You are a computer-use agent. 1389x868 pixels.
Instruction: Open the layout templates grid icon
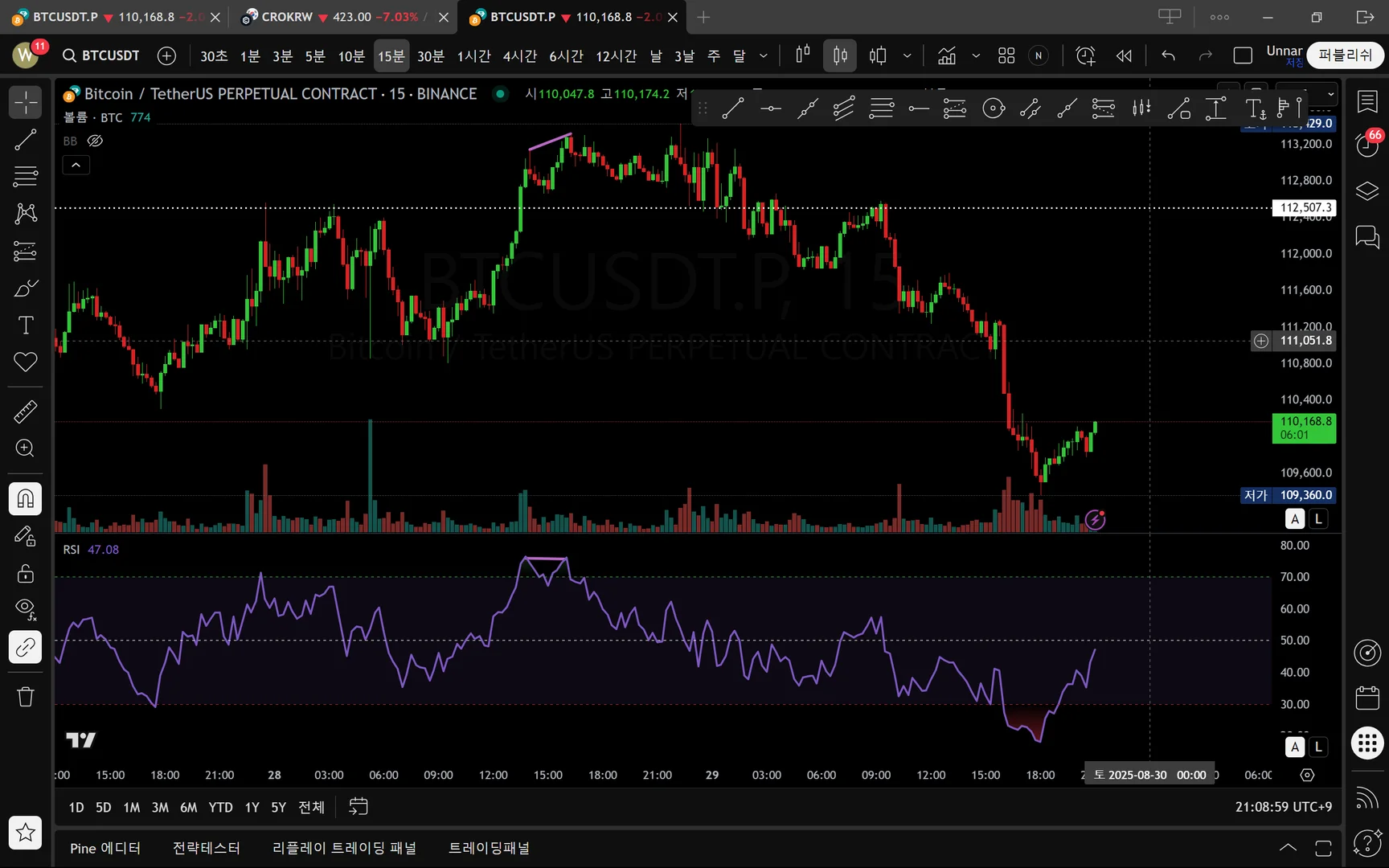pyautogui.click(x=1006, y=55)
